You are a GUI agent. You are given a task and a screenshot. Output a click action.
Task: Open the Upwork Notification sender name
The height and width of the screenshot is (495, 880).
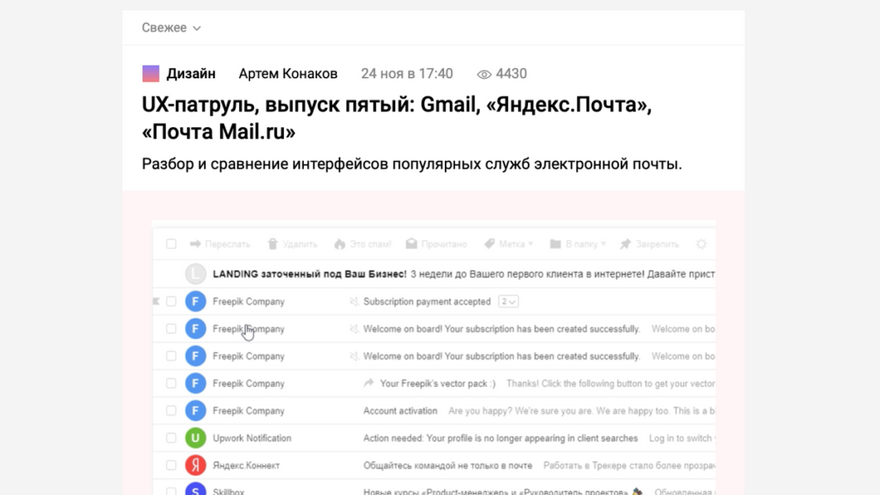252,438
